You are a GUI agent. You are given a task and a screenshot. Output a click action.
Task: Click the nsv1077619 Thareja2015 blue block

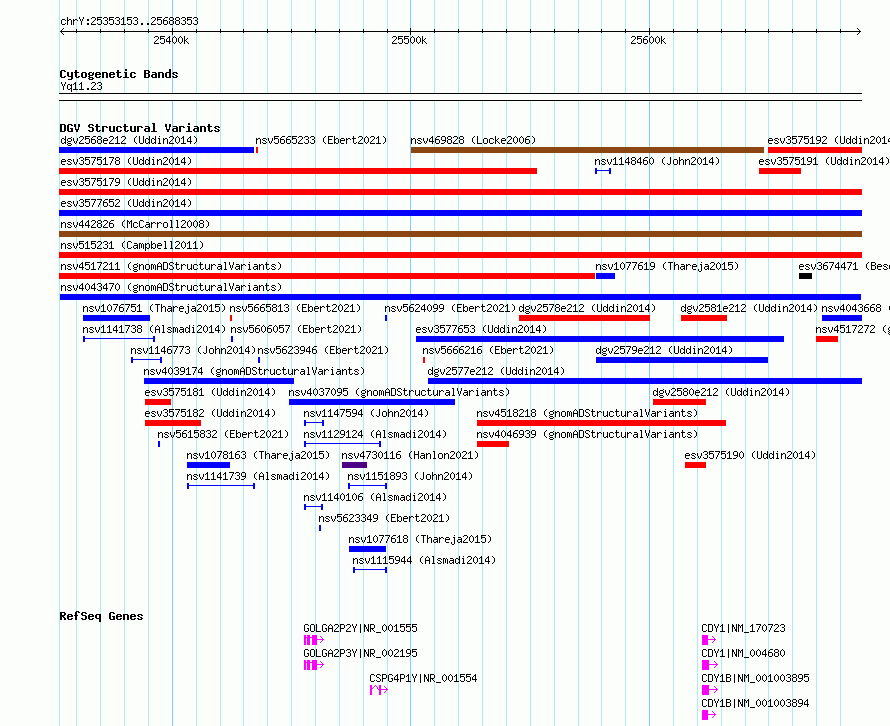click(606, 276)
